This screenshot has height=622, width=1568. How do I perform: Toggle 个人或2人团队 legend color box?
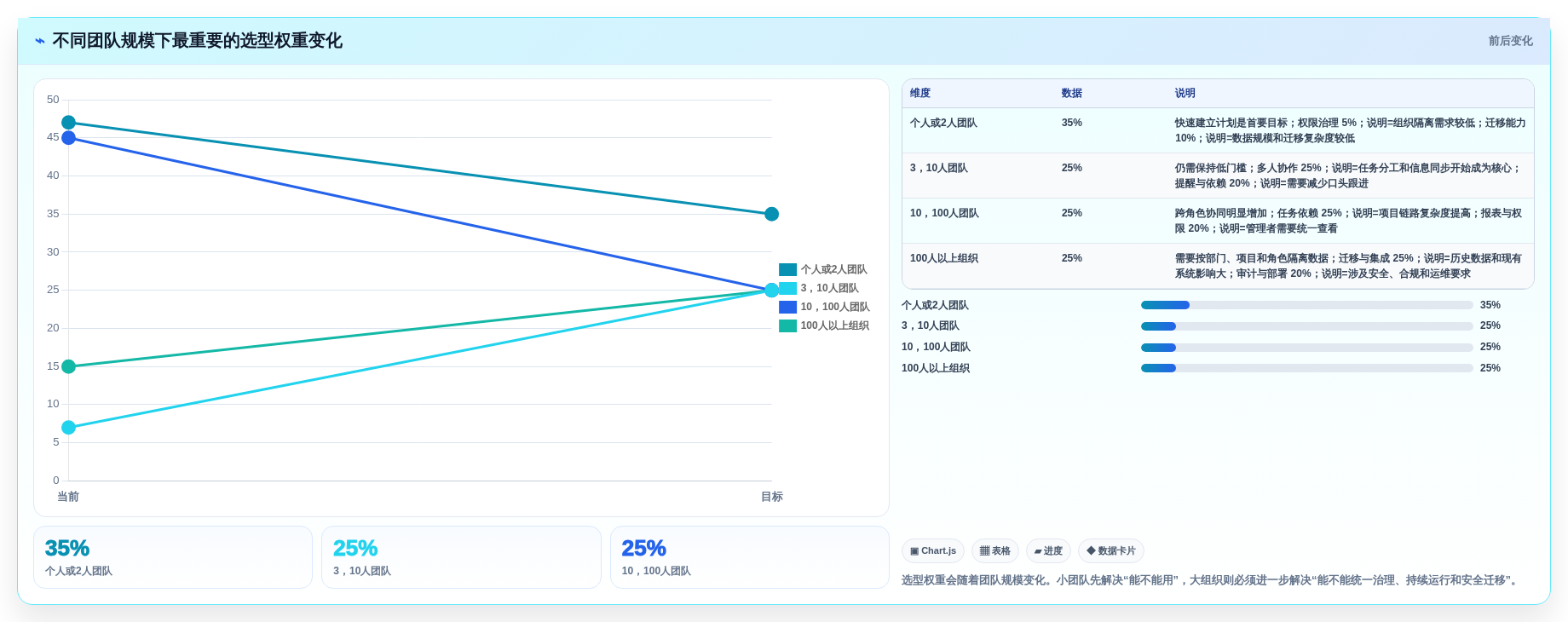(787, 269)
